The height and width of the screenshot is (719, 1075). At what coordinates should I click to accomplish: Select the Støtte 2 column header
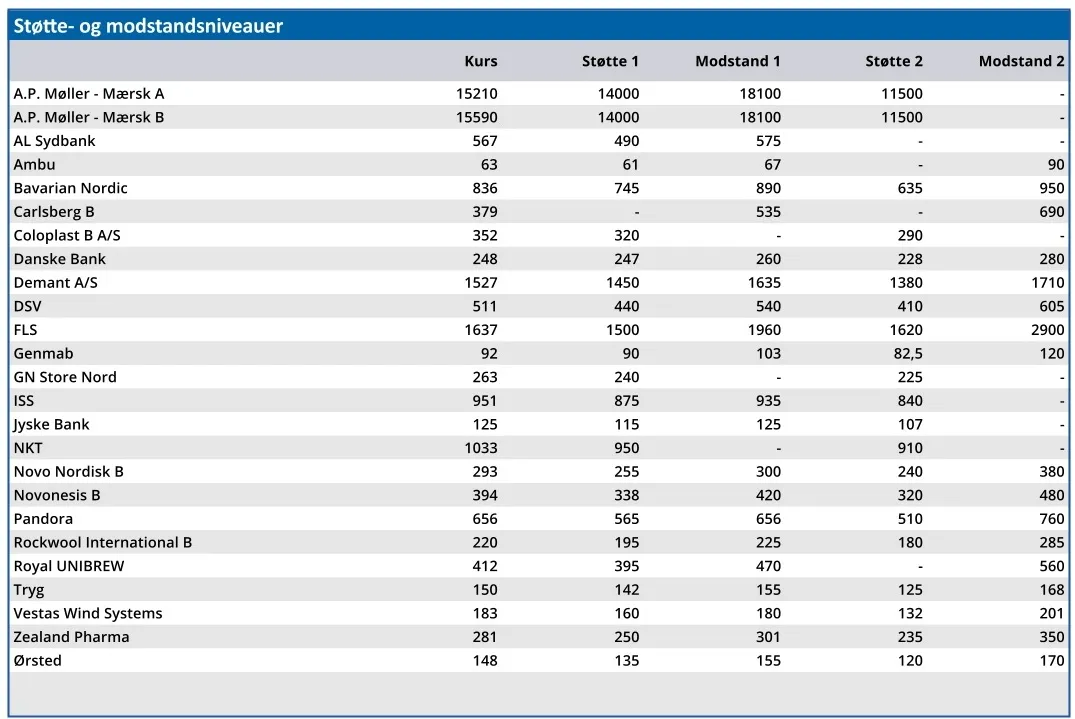[x=893, y=61]
